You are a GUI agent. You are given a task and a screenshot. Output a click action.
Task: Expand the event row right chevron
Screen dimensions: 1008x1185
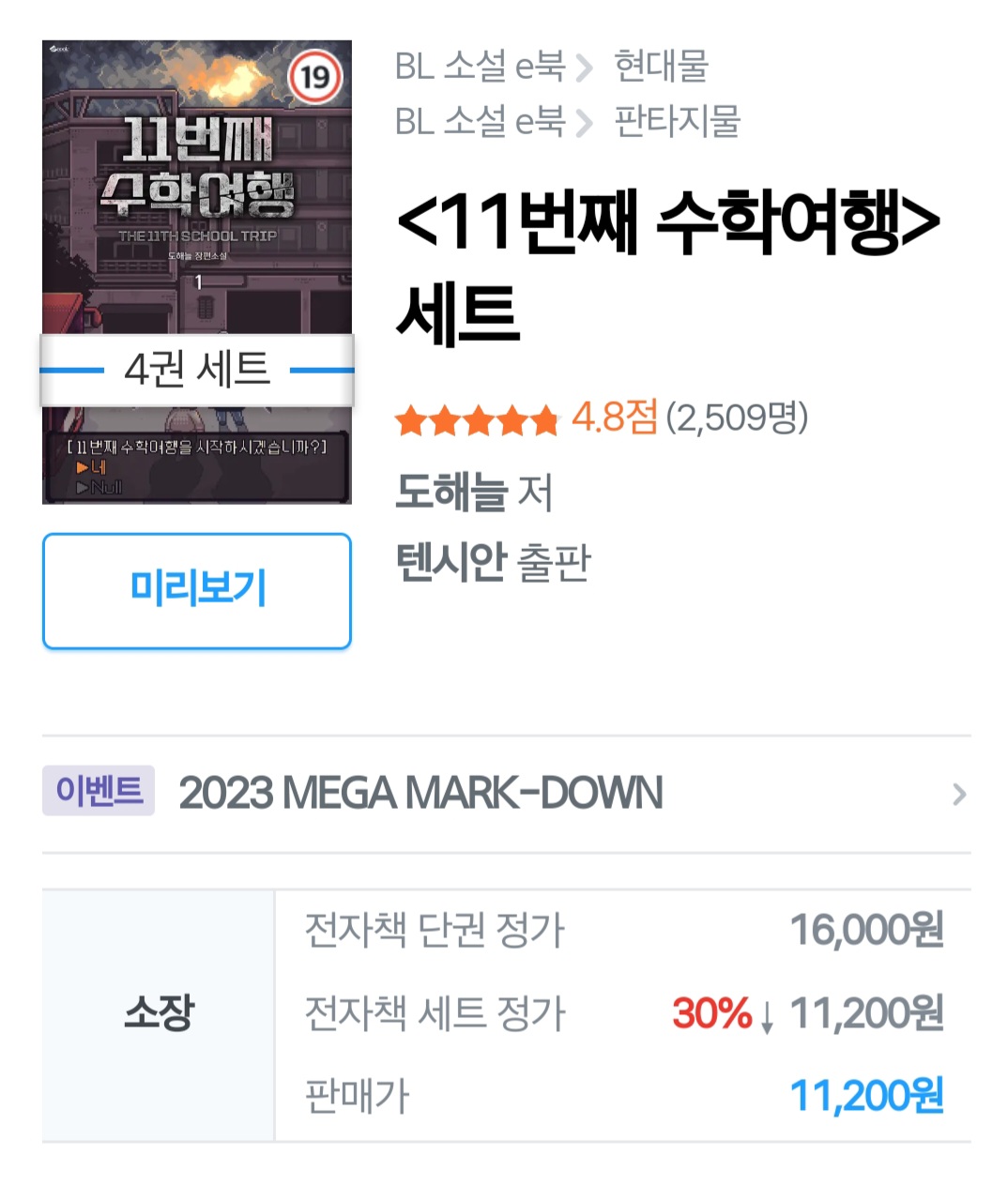click(x=958, y=795)
